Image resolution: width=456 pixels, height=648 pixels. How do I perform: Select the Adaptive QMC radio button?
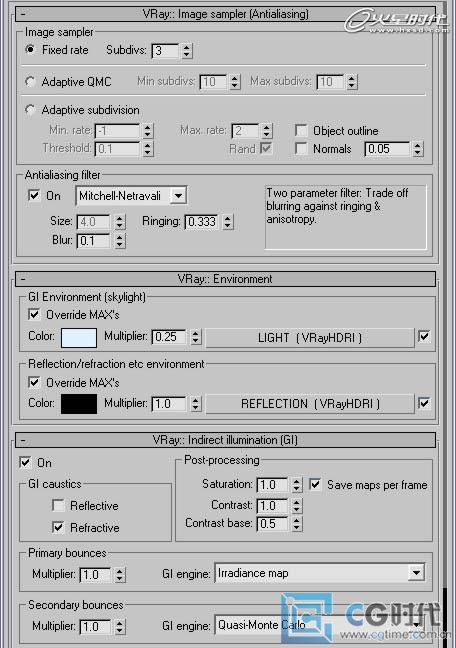[x=30, y=81]
